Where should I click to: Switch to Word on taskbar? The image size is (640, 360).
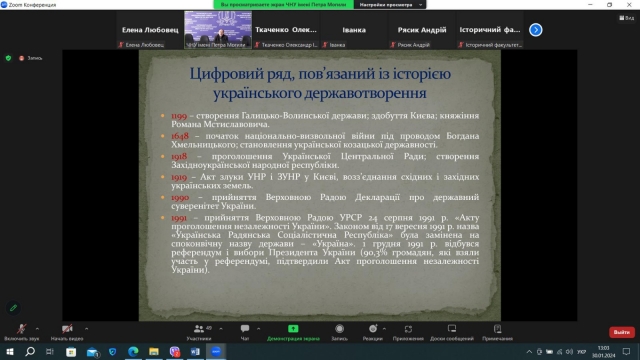195,351
